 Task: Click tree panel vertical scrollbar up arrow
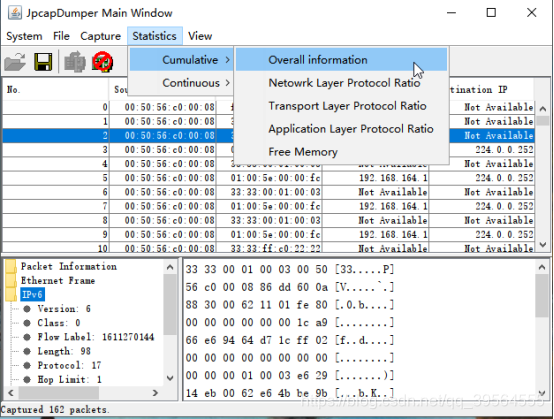pyautogui.click(x=170, y=267)
